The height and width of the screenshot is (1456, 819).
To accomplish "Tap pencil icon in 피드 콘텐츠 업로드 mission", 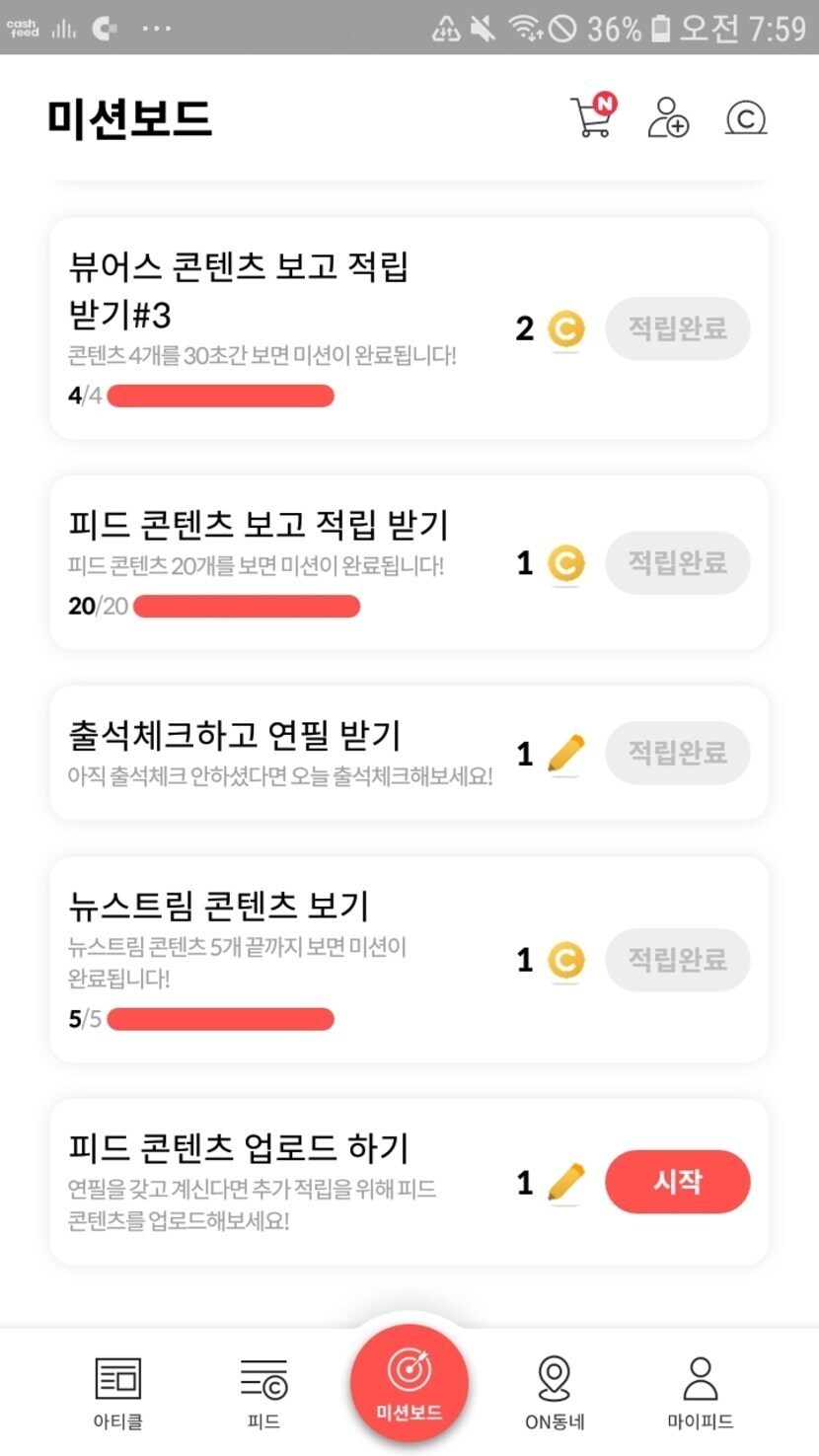I will point(565,1182).
